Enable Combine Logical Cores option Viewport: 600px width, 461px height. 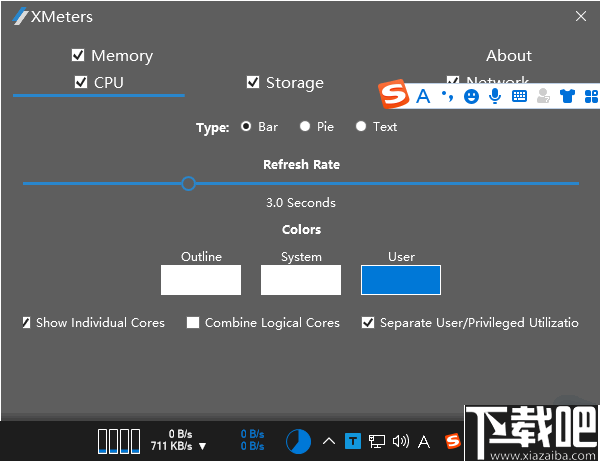point(193,323)
